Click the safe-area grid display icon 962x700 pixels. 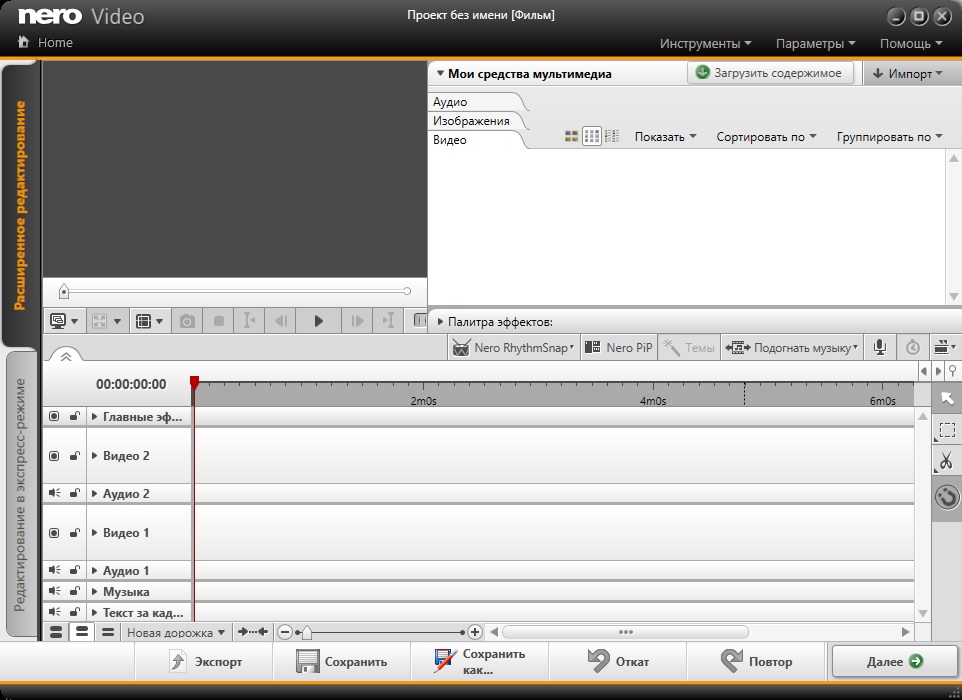coord(144,321)
